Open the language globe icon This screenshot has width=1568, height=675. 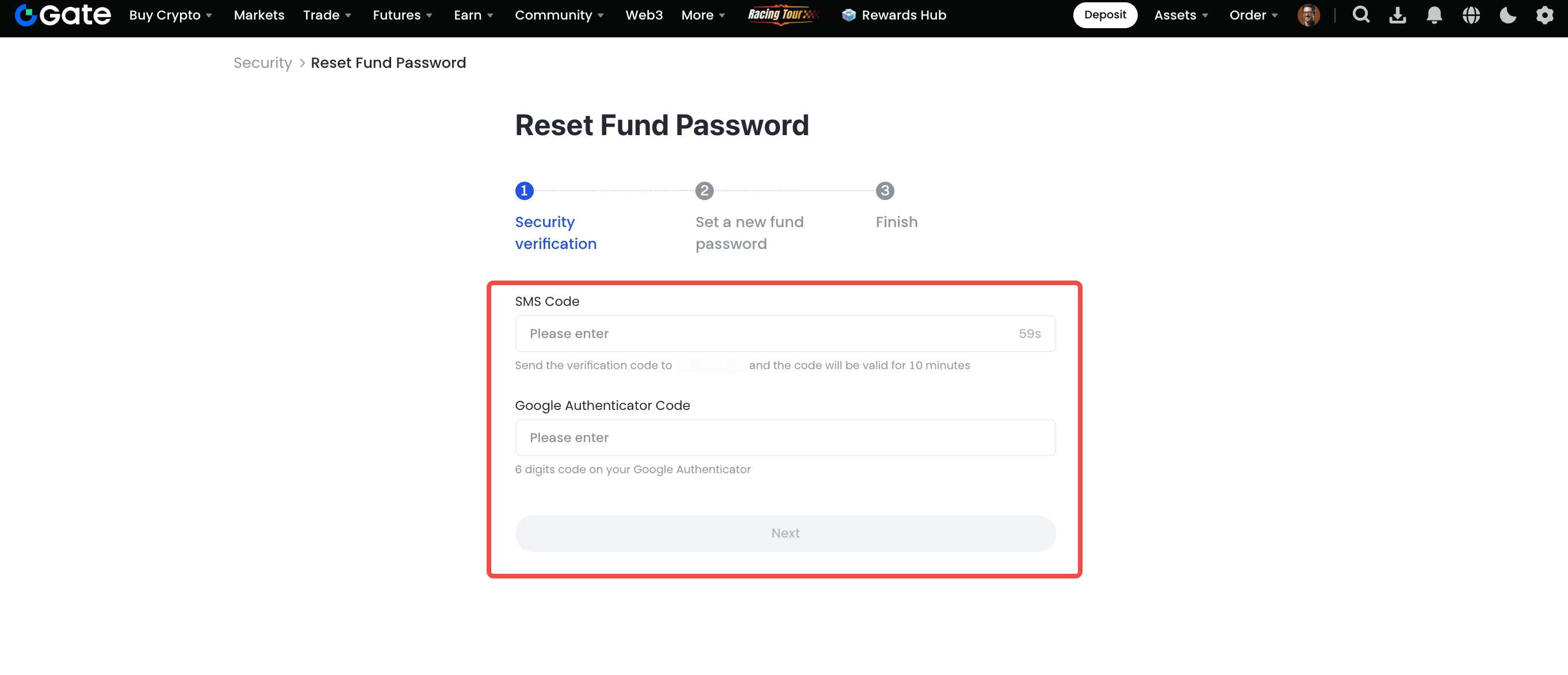[1471, 15]
